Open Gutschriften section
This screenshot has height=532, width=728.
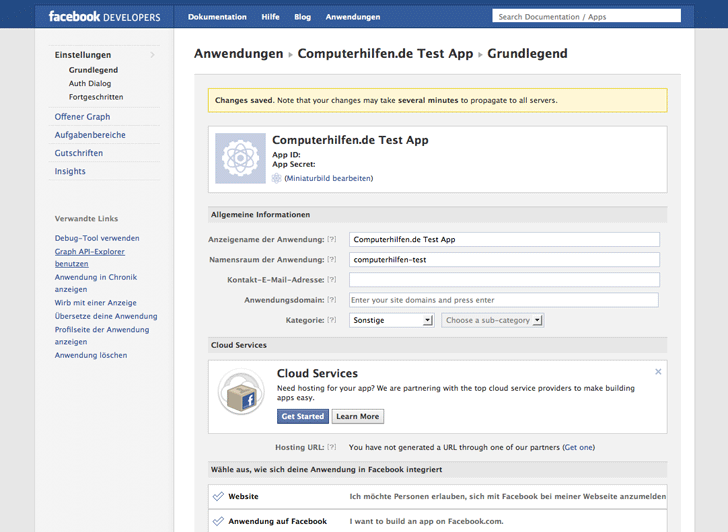(x=79, y=153)
